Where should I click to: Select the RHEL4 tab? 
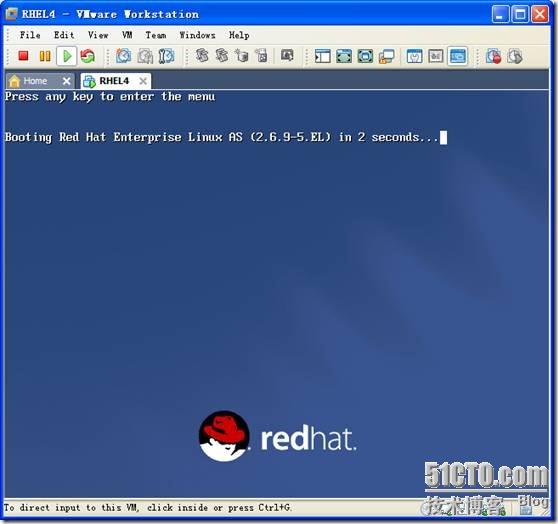(114, 81)
